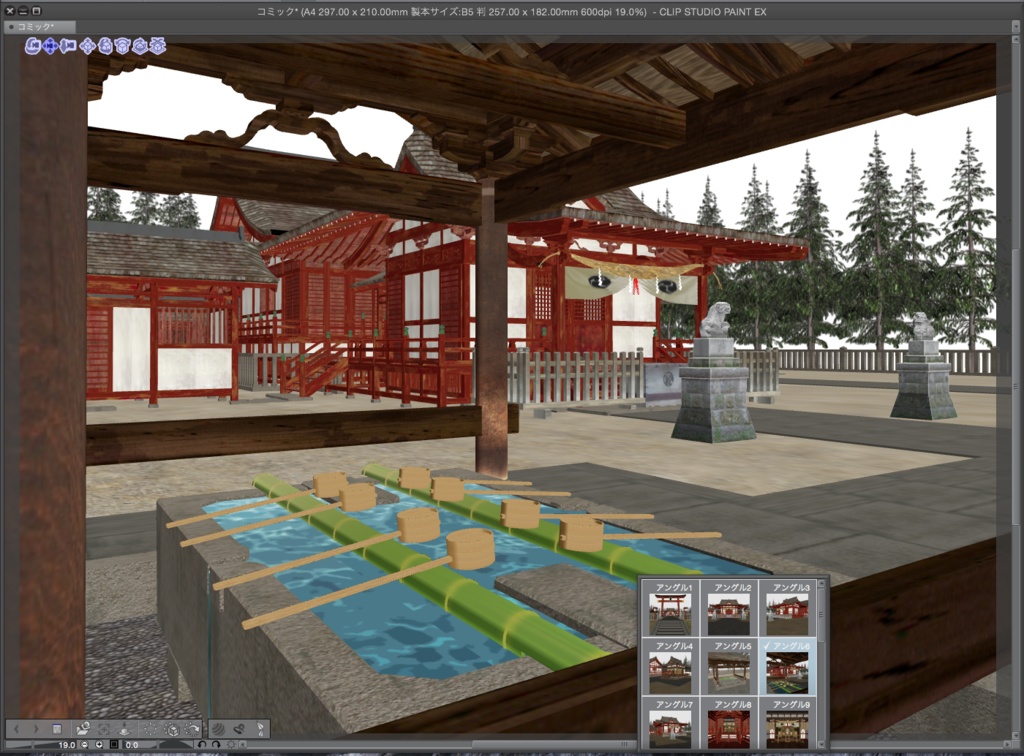This screenshot has width=1024, height=756.
Task: Select the 3D object vertical rotation icon
Action: point(123,47)
